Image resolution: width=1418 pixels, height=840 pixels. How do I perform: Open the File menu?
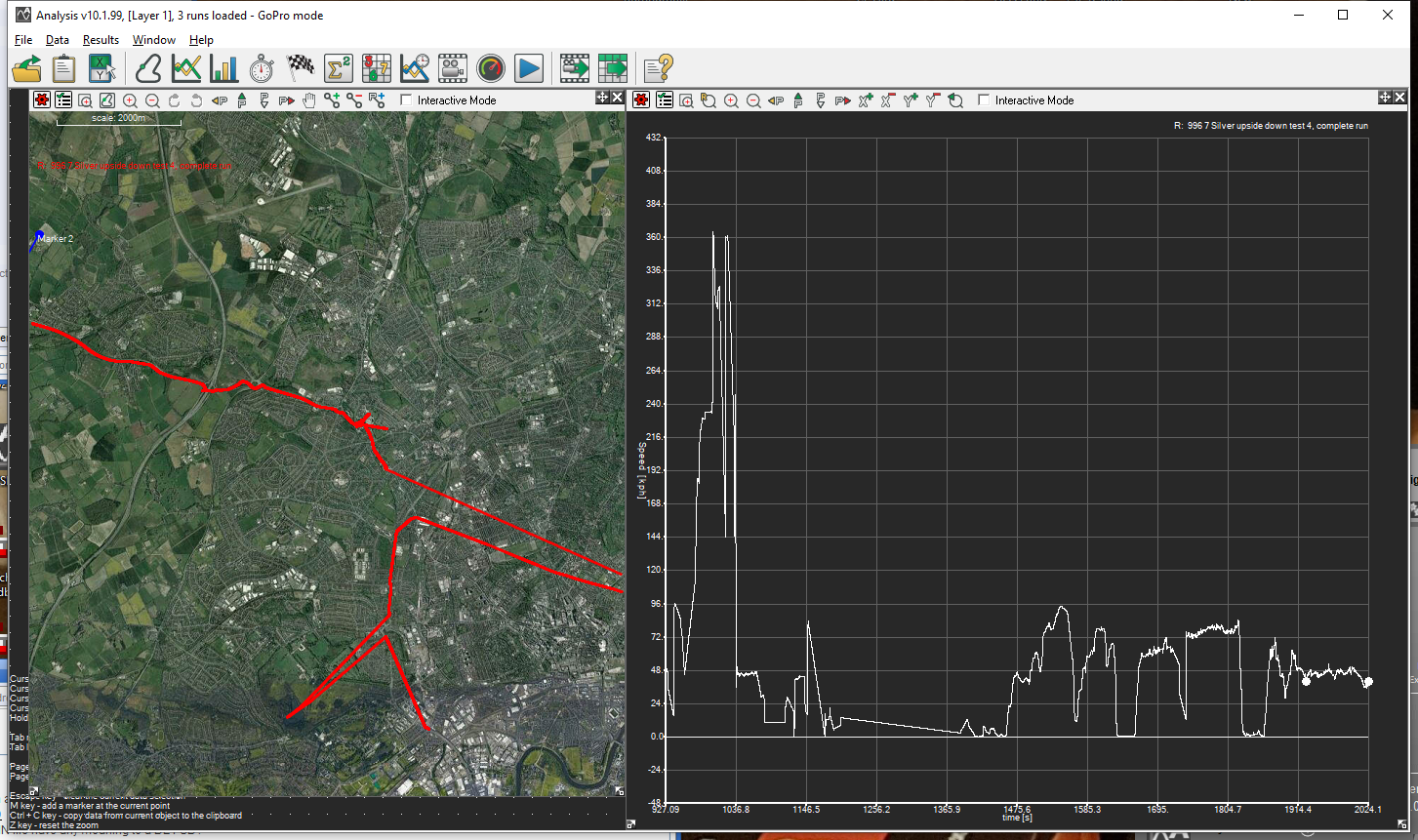coord(23,40)
